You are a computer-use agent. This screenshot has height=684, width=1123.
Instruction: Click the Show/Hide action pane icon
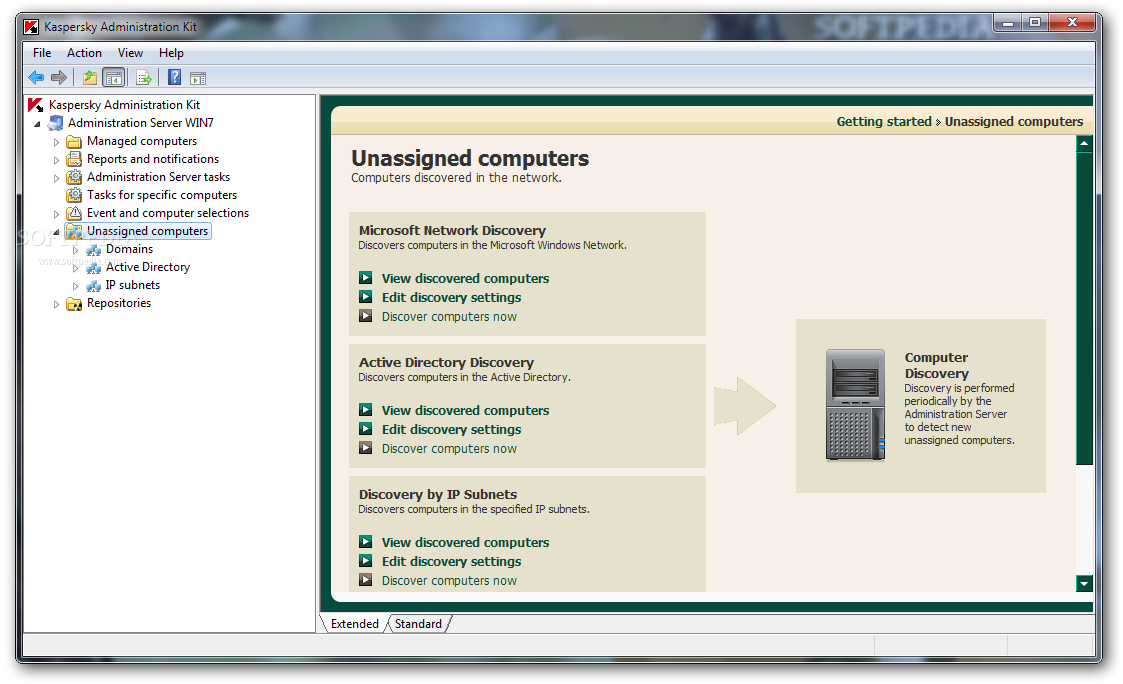pyautogui.click(x=198, y=78)
